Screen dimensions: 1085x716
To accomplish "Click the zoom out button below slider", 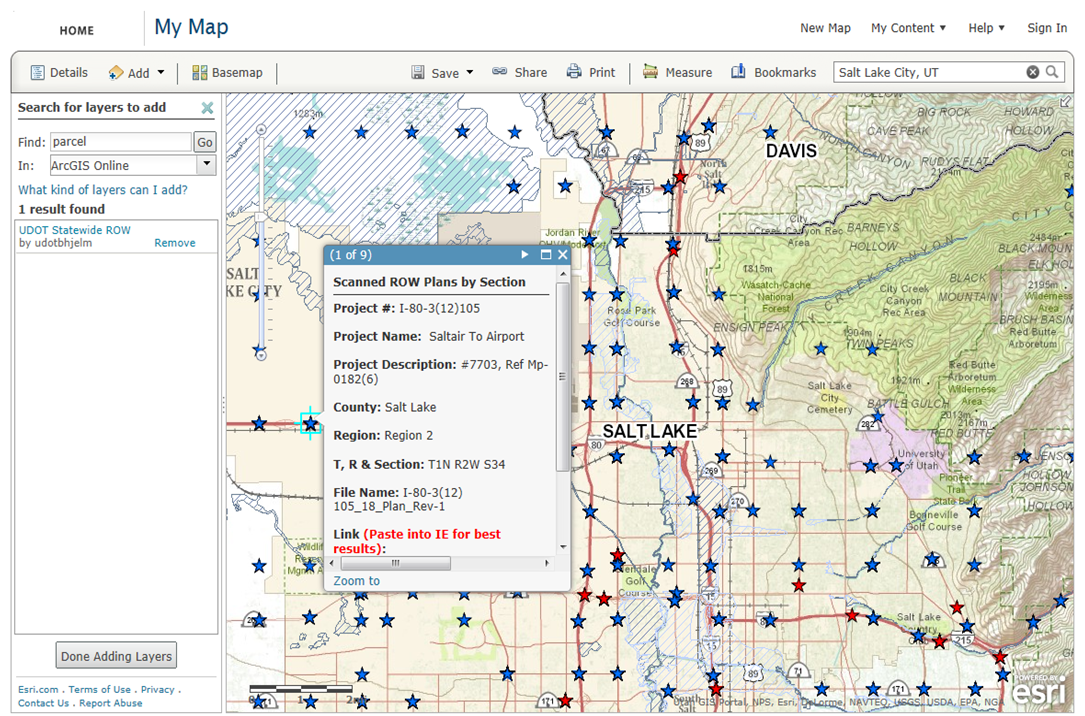I will (x=261, y=356).
